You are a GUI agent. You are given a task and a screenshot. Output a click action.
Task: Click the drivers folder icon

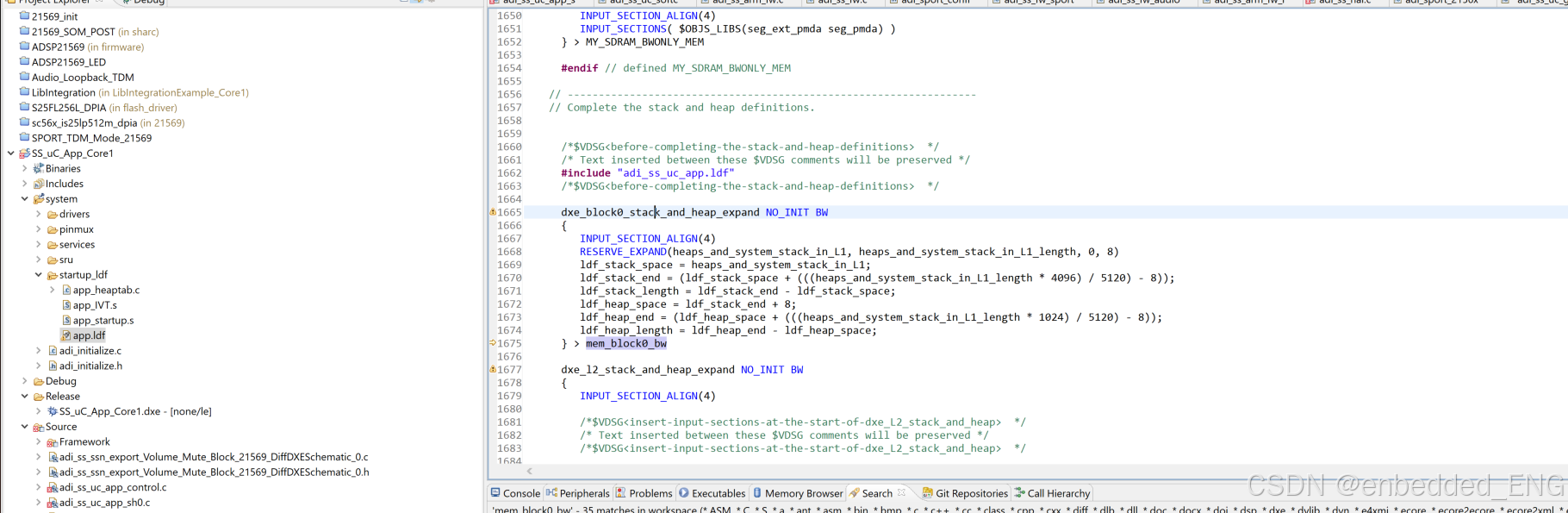click(52, 214)
